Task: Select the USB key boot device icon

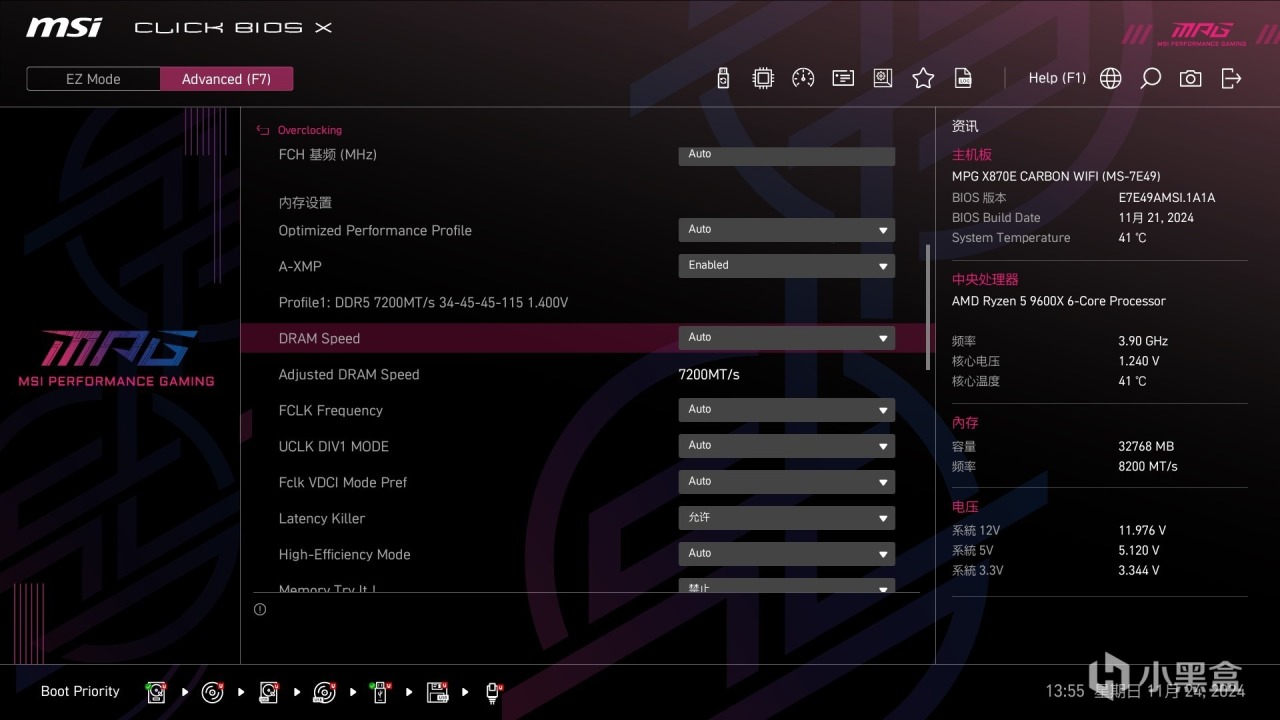Action: pos(380,692)
